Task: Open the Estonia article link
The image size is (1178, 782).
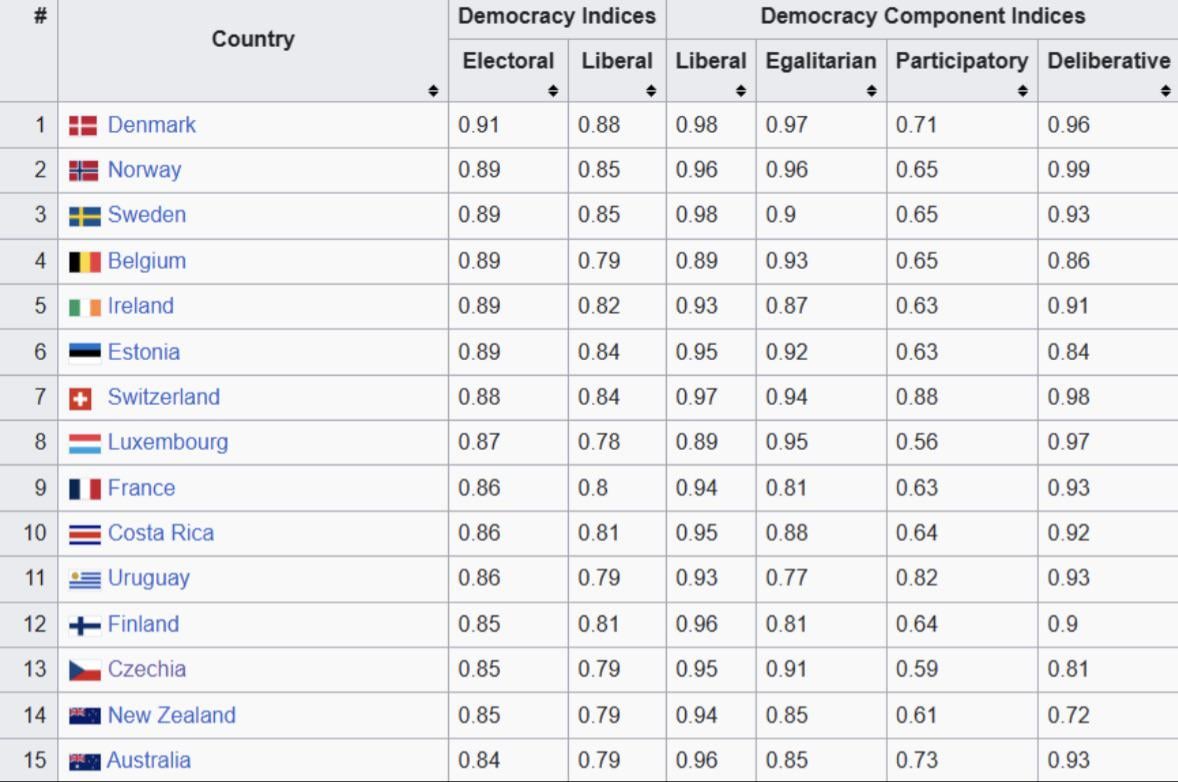Action: coord(143,352)
